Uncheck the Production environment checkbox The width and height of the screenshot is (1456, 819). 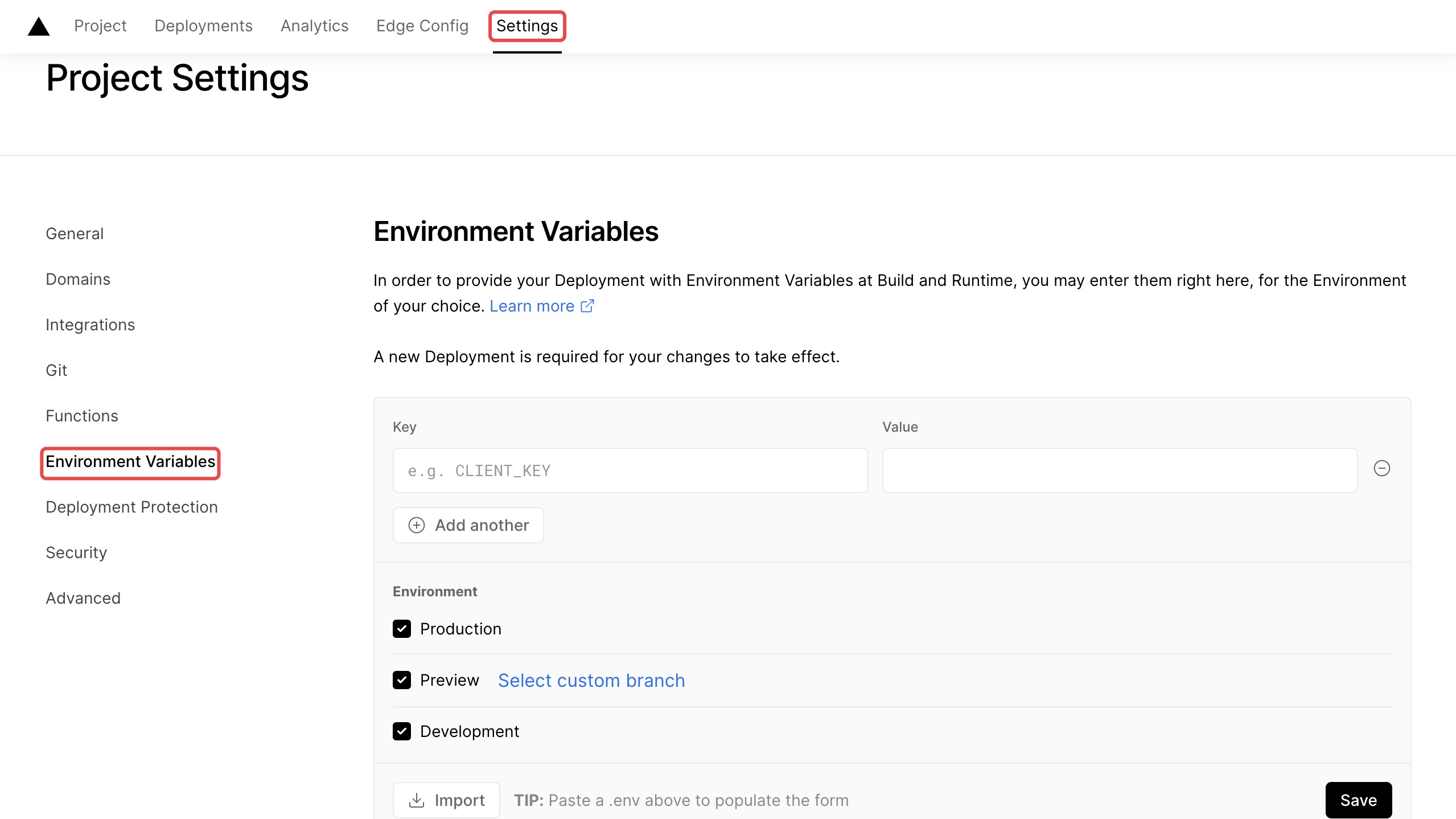pos(402,629)
